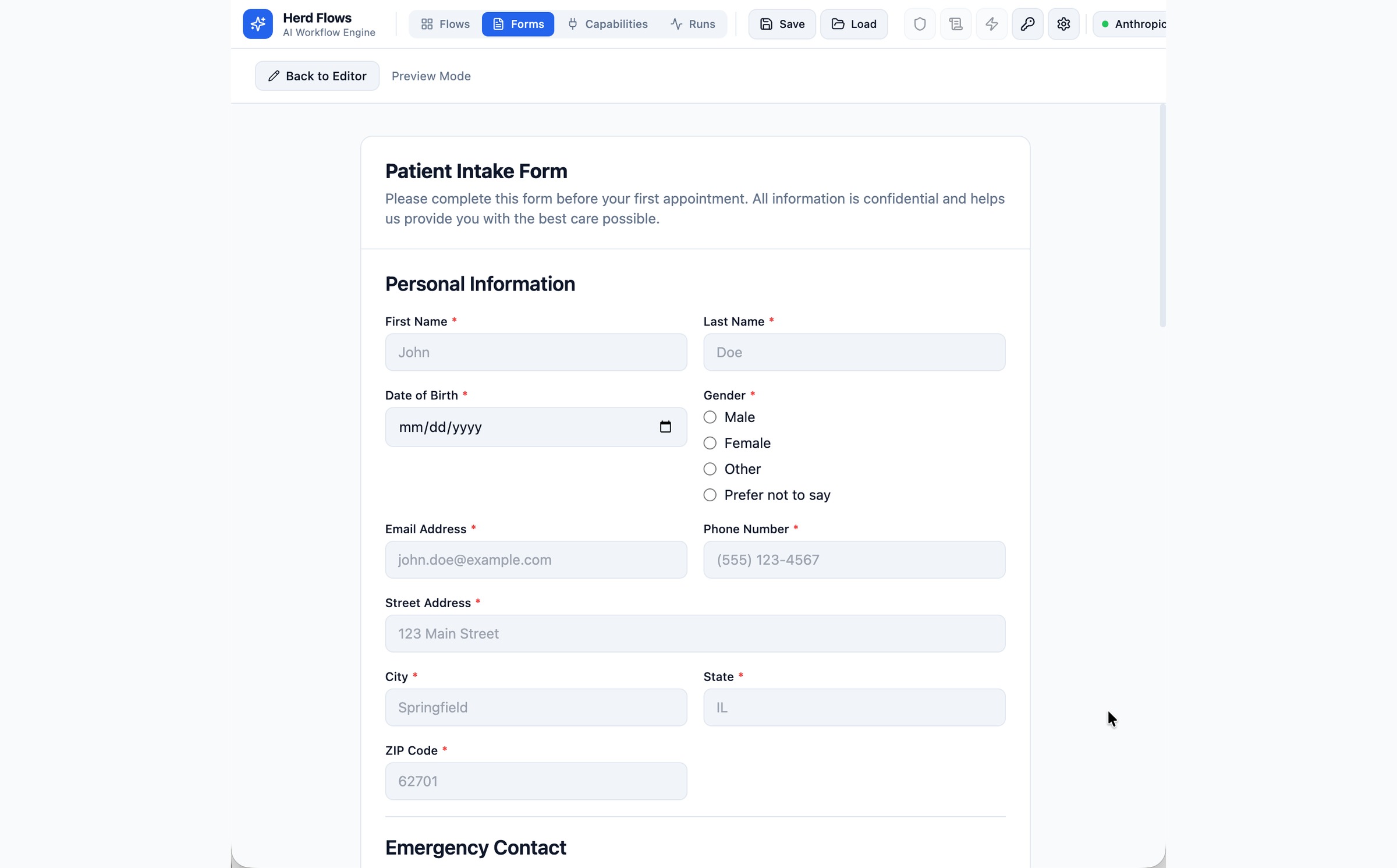The height and width of the screenshot is (868, 1397).
Task: Open the key (API keys) icon
Action: click(x=1027, y=24)
